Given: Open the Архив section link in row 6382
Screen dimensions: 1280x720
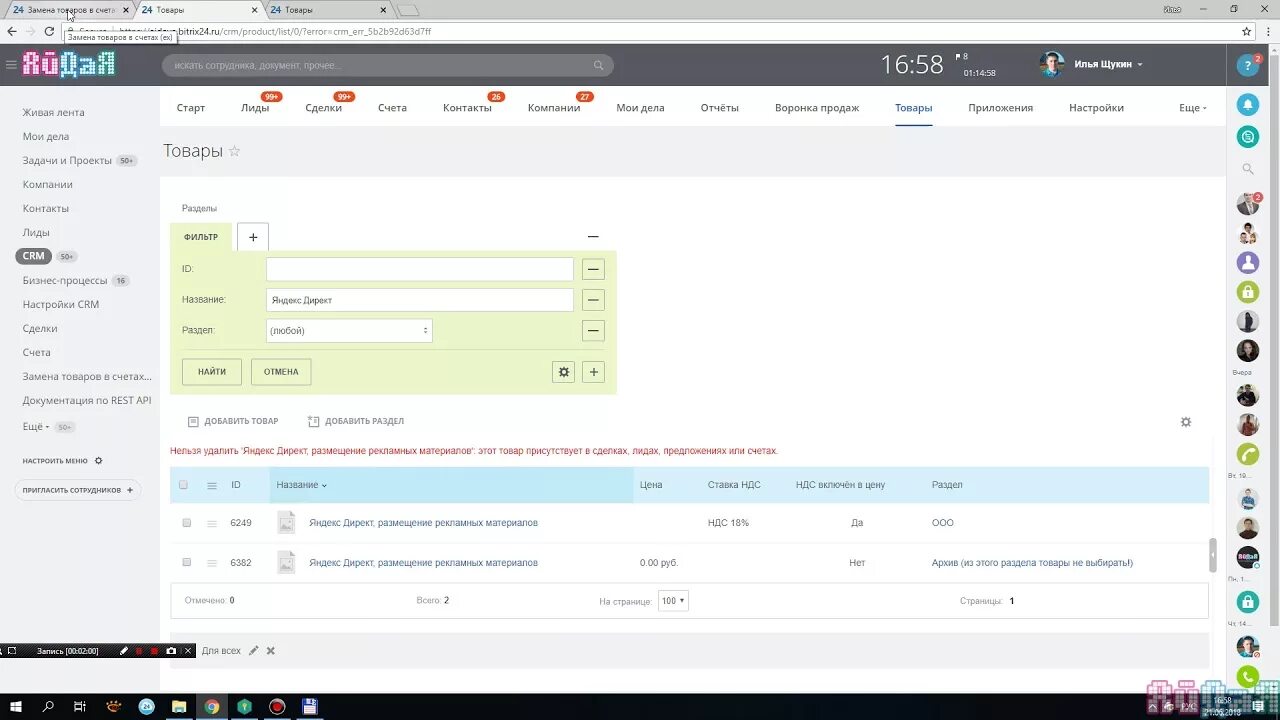Looking at the screenshot, I should point(1032,563).
